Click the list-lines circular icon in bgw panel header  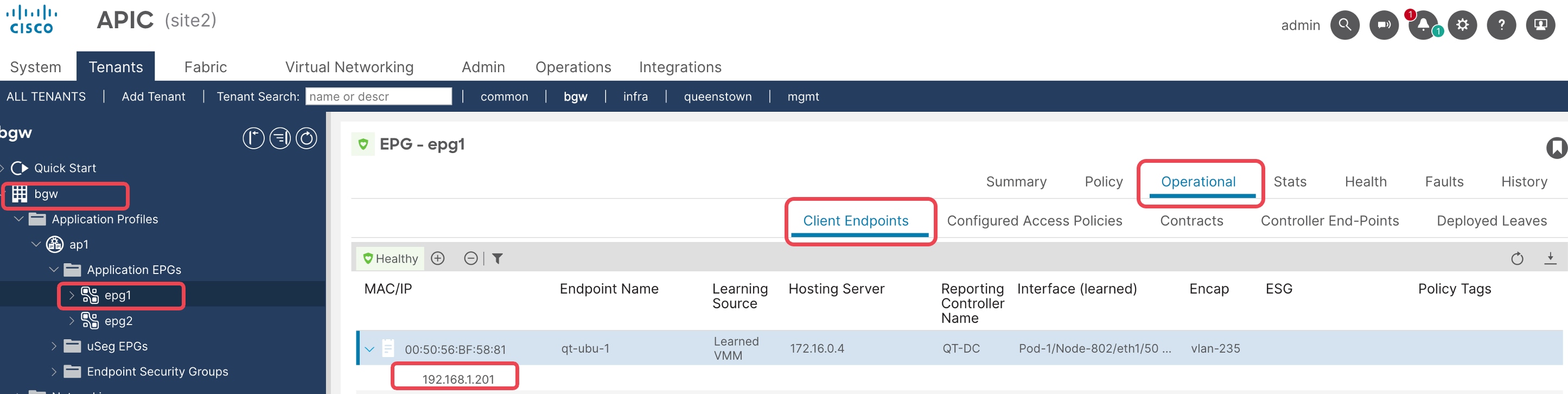(x=280, y=138)
